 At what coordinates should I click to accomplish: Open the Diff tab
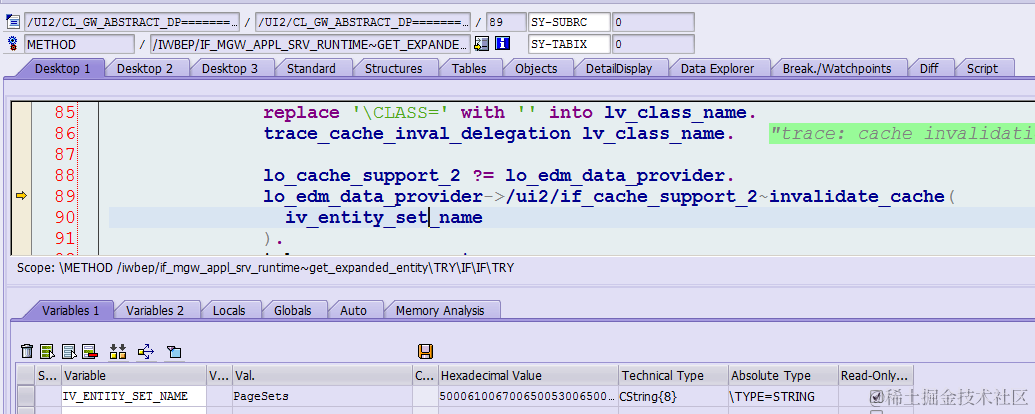pyautogui.click(x=929, y=68)
